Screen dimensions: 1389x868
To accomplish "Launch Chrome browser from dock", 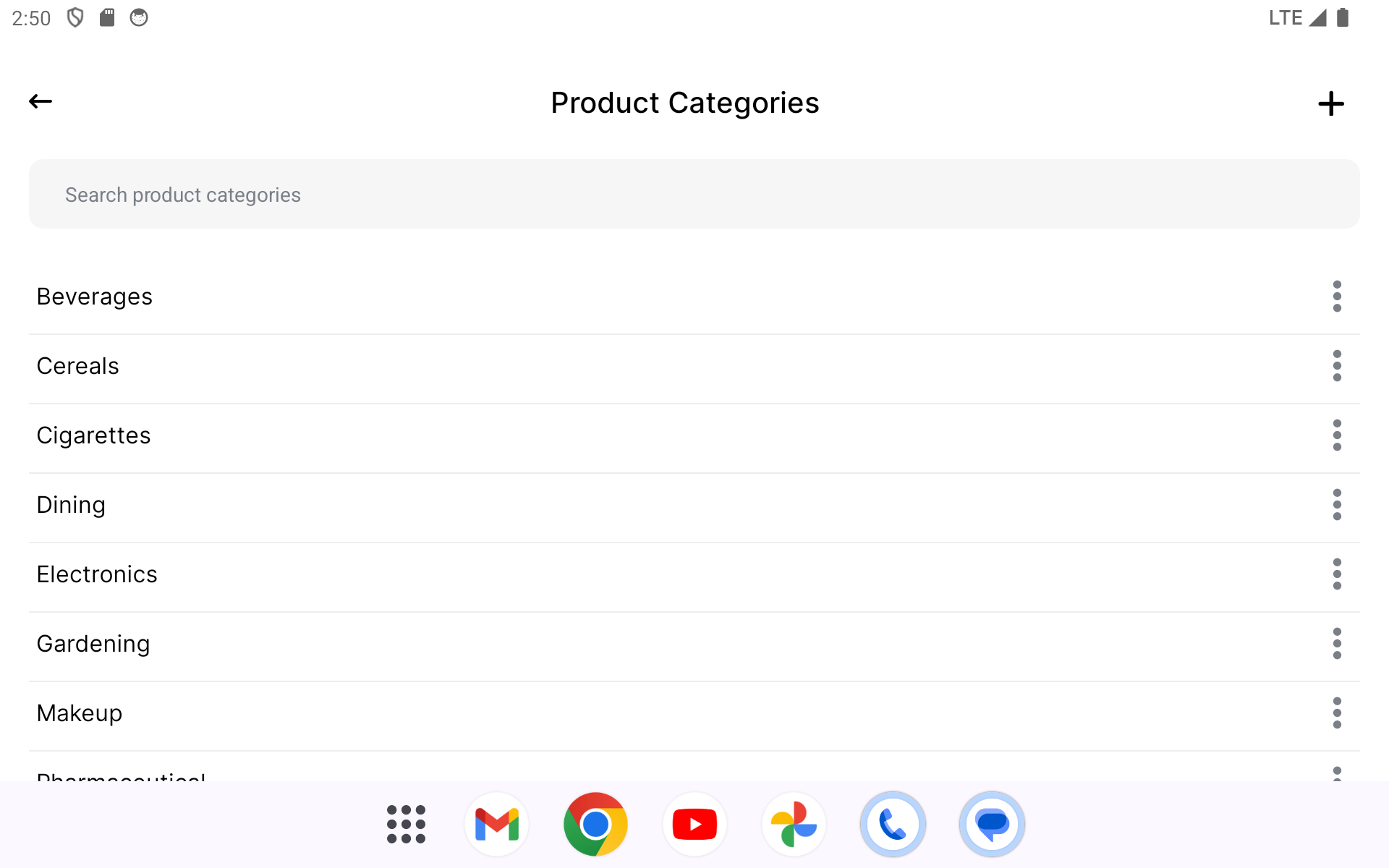I will tap(595, 824).
